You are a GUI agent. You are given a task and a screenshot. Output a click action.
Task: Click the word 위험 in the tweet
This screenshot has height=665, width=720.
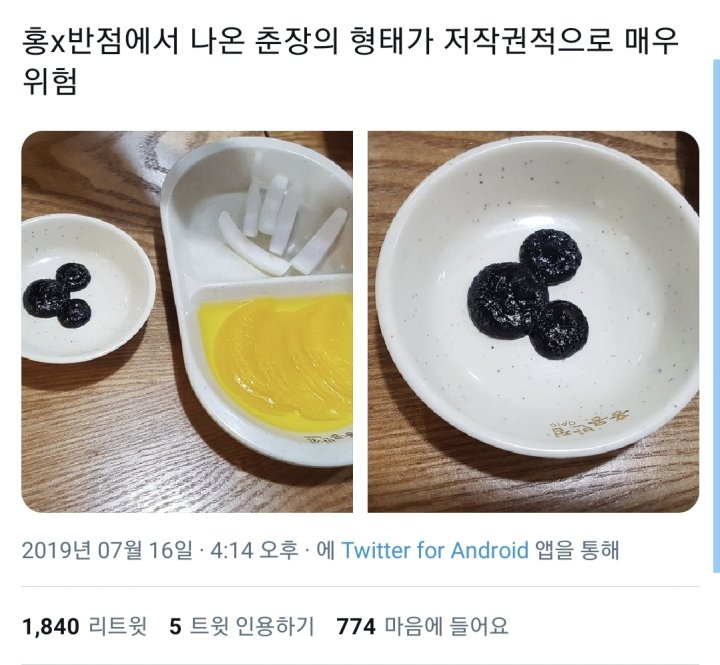pyautogui.click(x=49, y=81)
